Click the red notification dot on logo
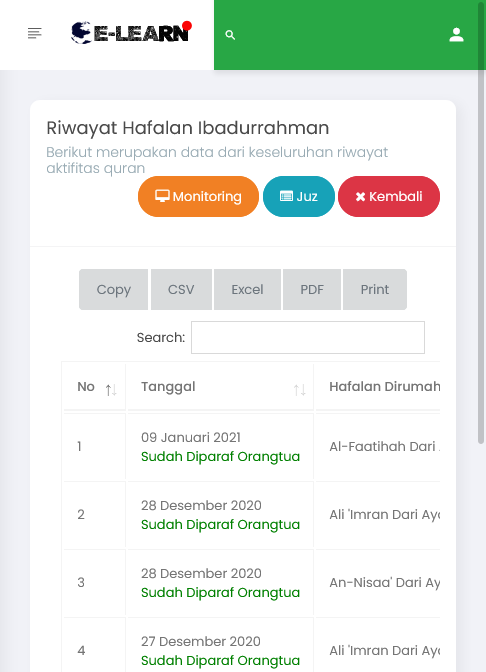The height and width of the screenshot is (672, 486). point(186,26)
